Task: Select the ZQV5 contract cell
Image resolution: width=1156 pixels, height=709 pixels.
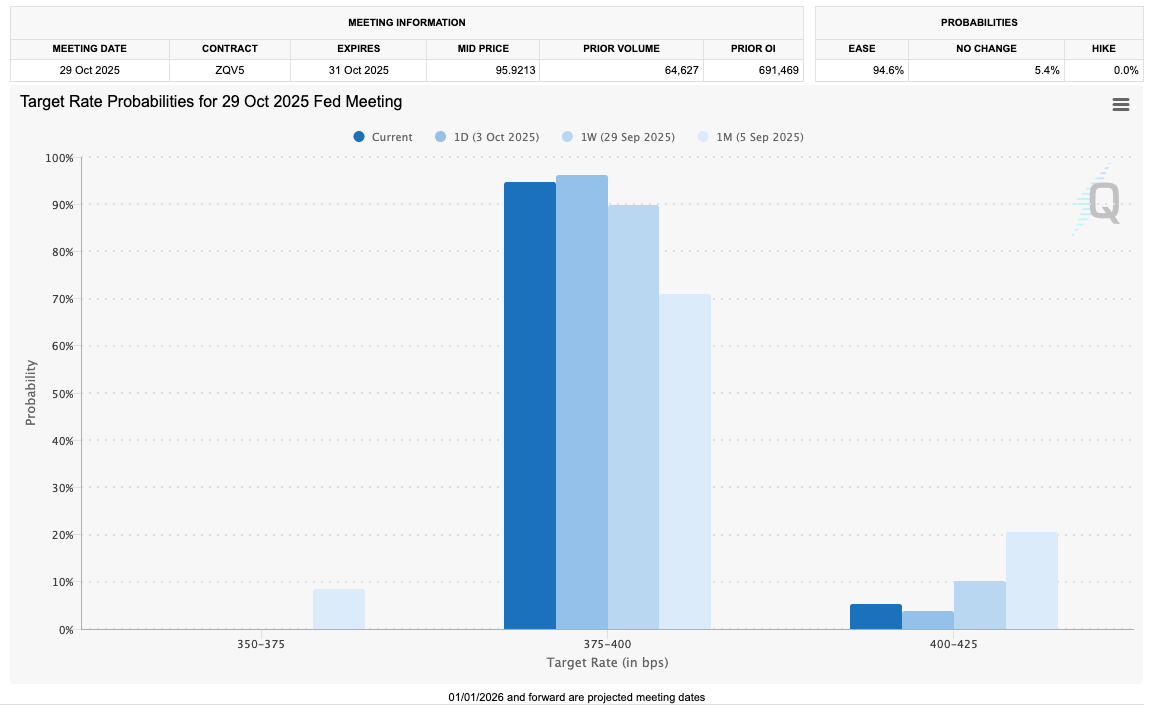Action: (229, 70)
